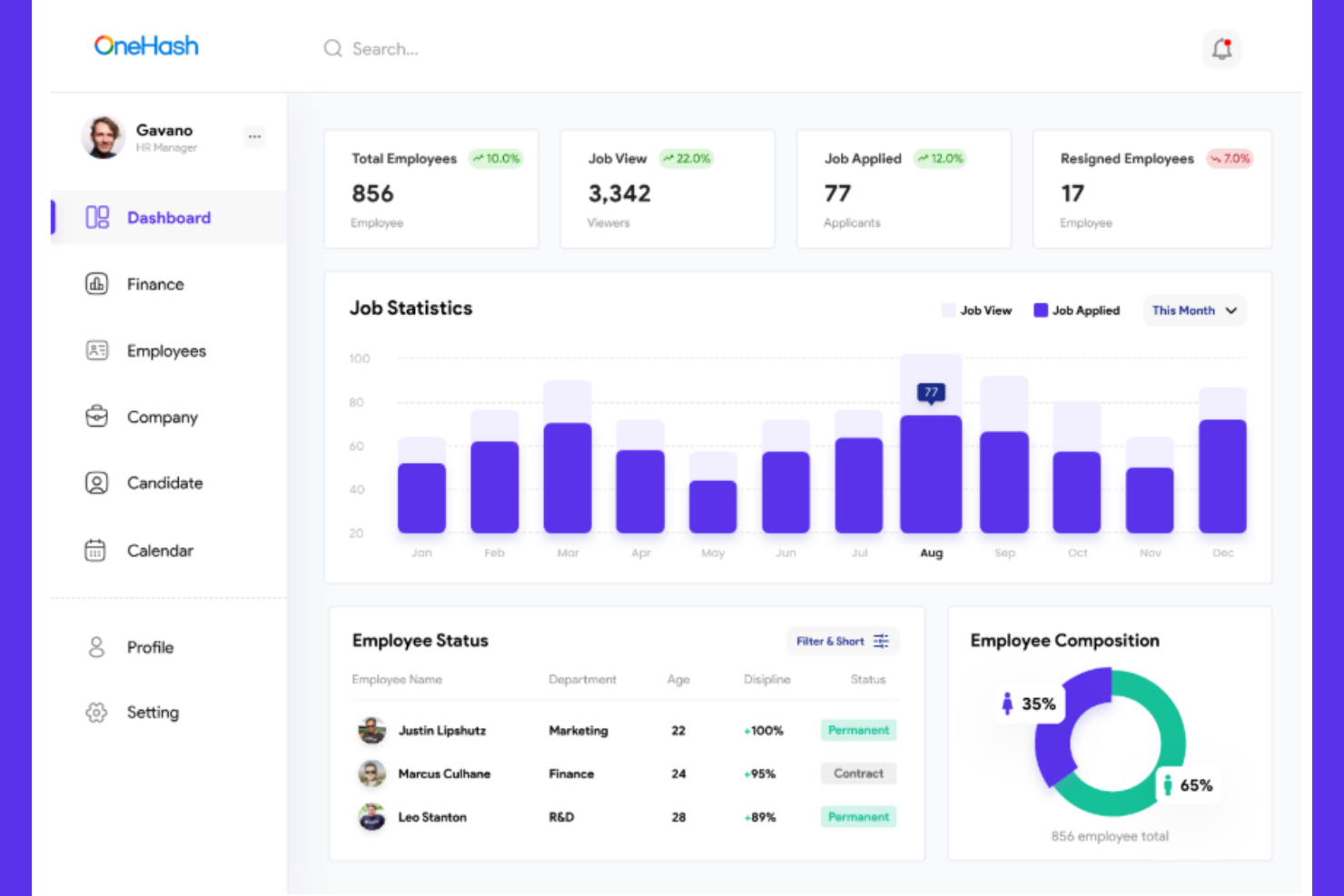The image size is (1344, 896).
Task: Click Leo Stanton's Permanent status badge
Action: coord(858,817)
